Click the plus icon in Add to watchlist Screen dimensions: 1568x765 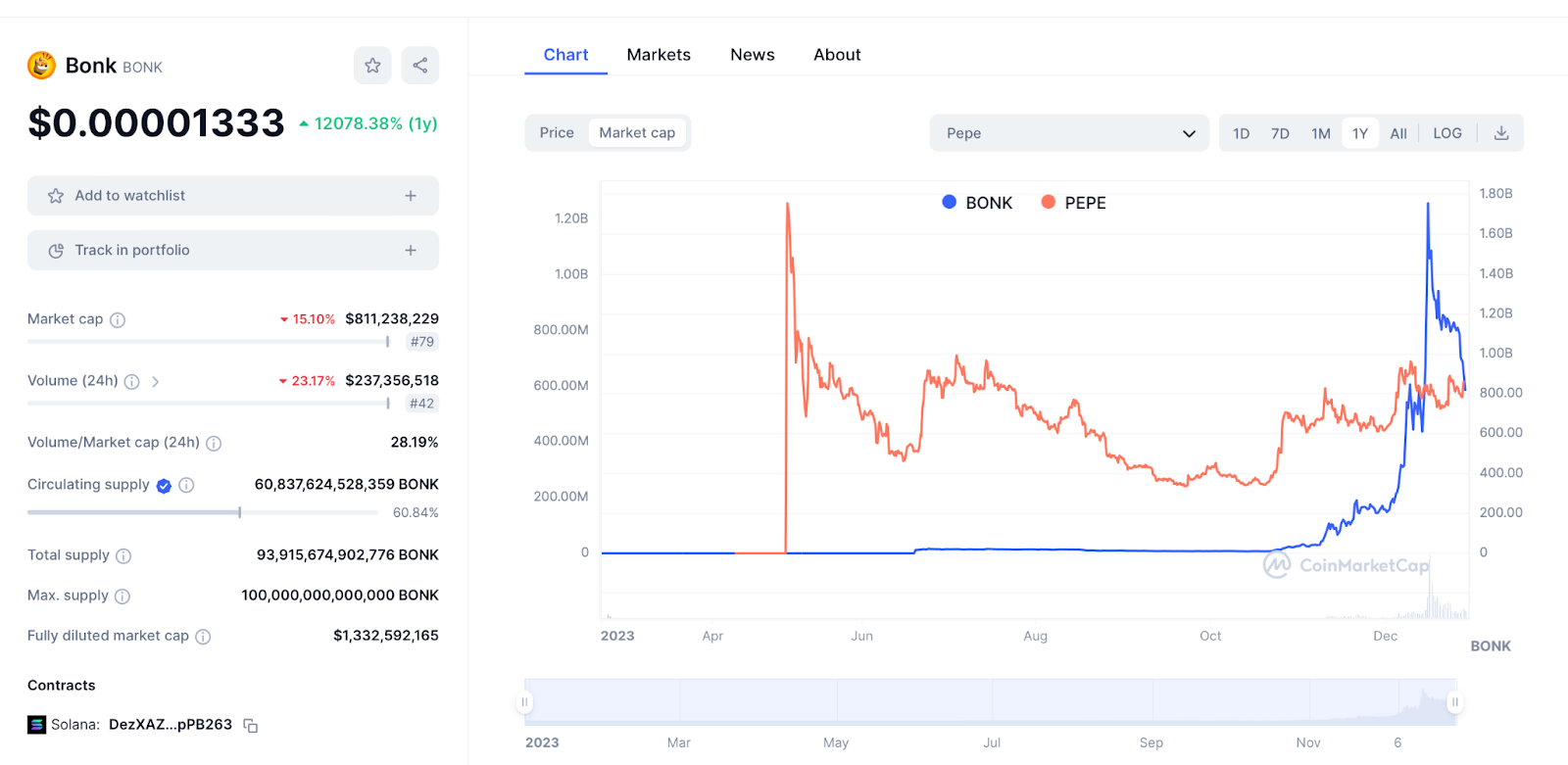pos(411,196)
